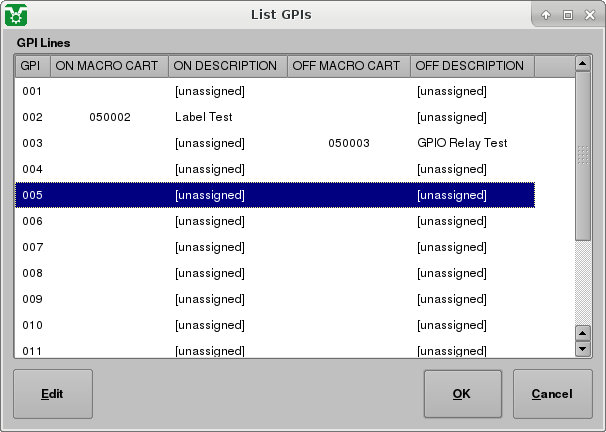Click the shade-window up arrow title bar icon
606x432 pixels.
point(546,15)
